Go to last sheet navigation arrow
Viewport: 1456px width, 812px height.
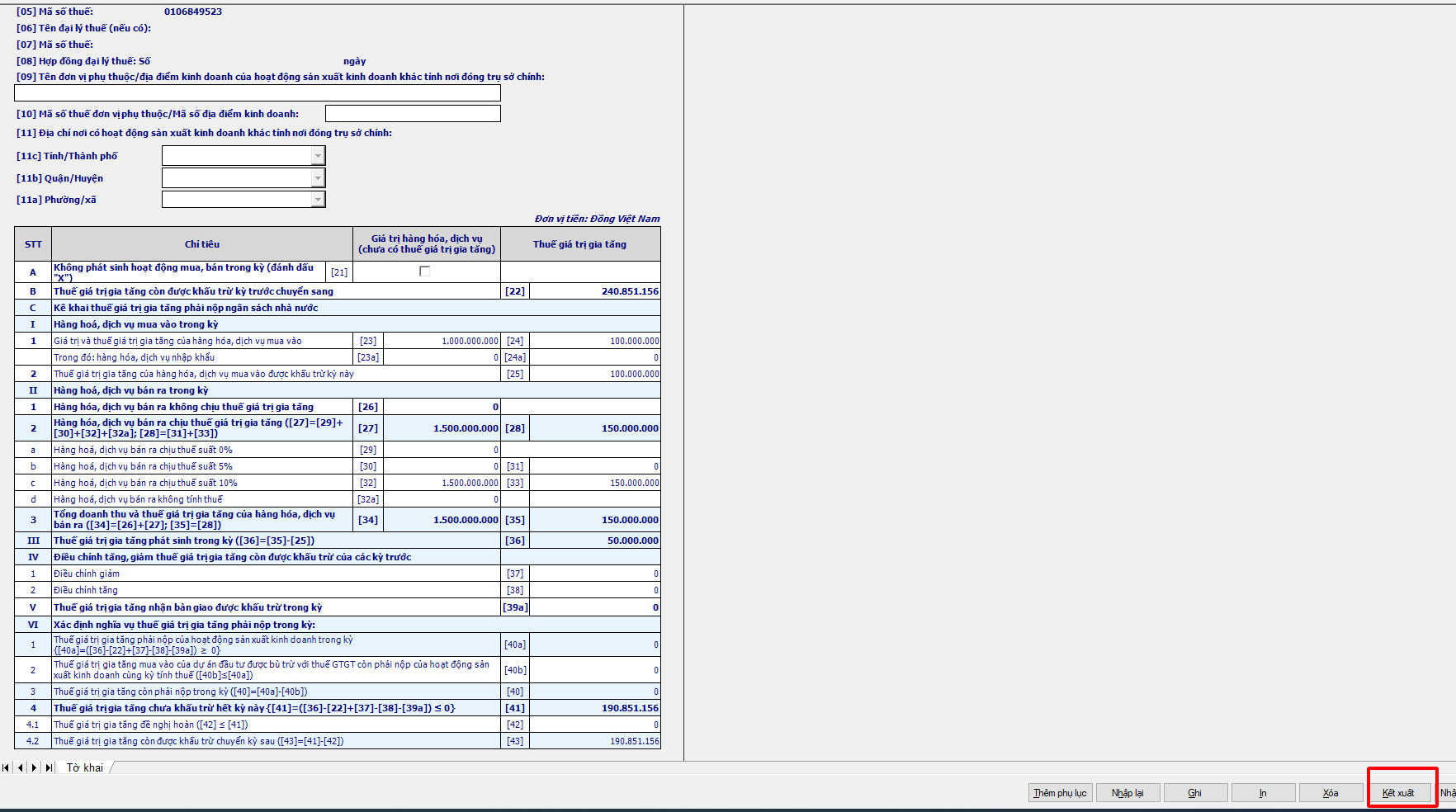point(49,767)
